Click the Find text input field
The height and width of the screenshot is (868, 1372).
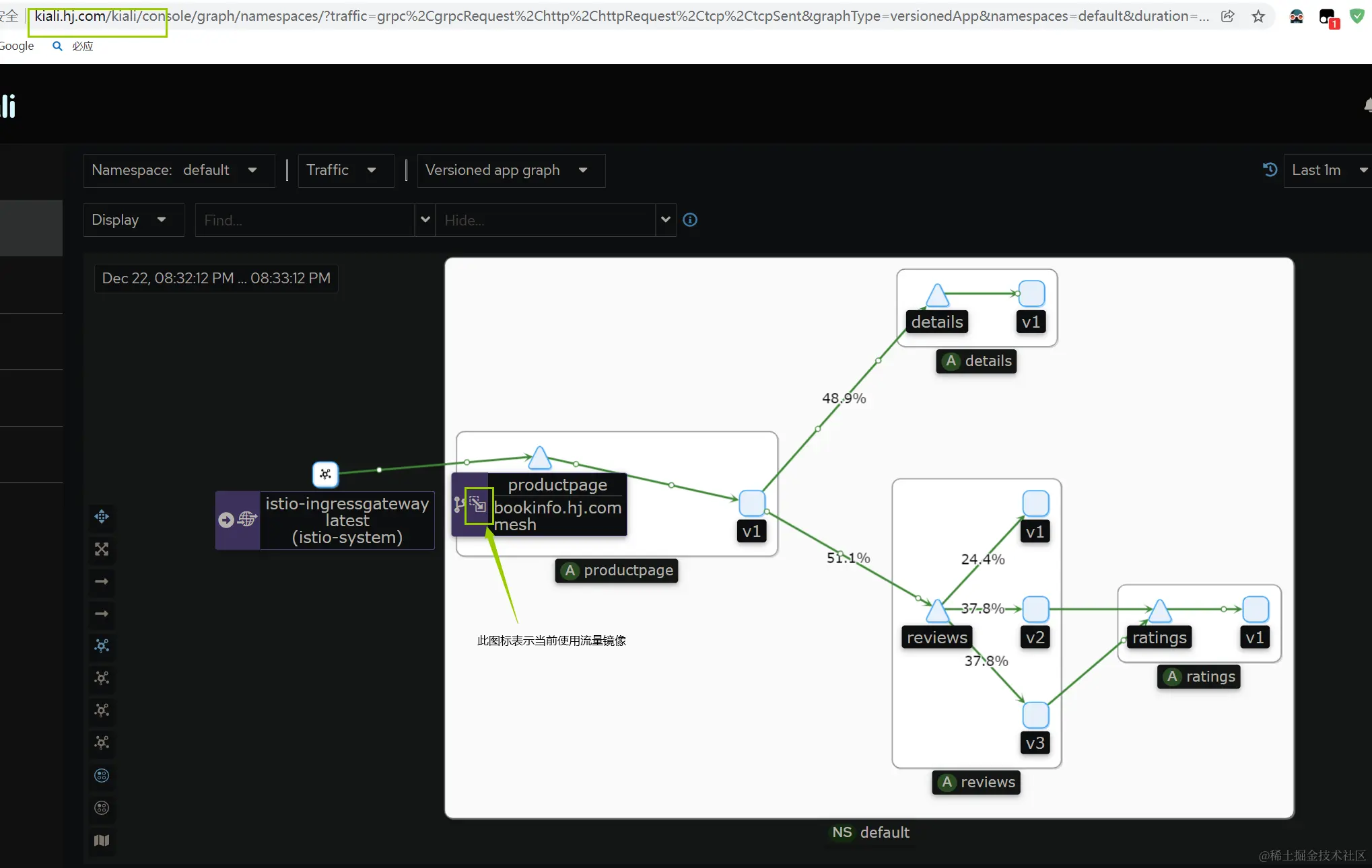pyautogui.click(x=304, y=220)
